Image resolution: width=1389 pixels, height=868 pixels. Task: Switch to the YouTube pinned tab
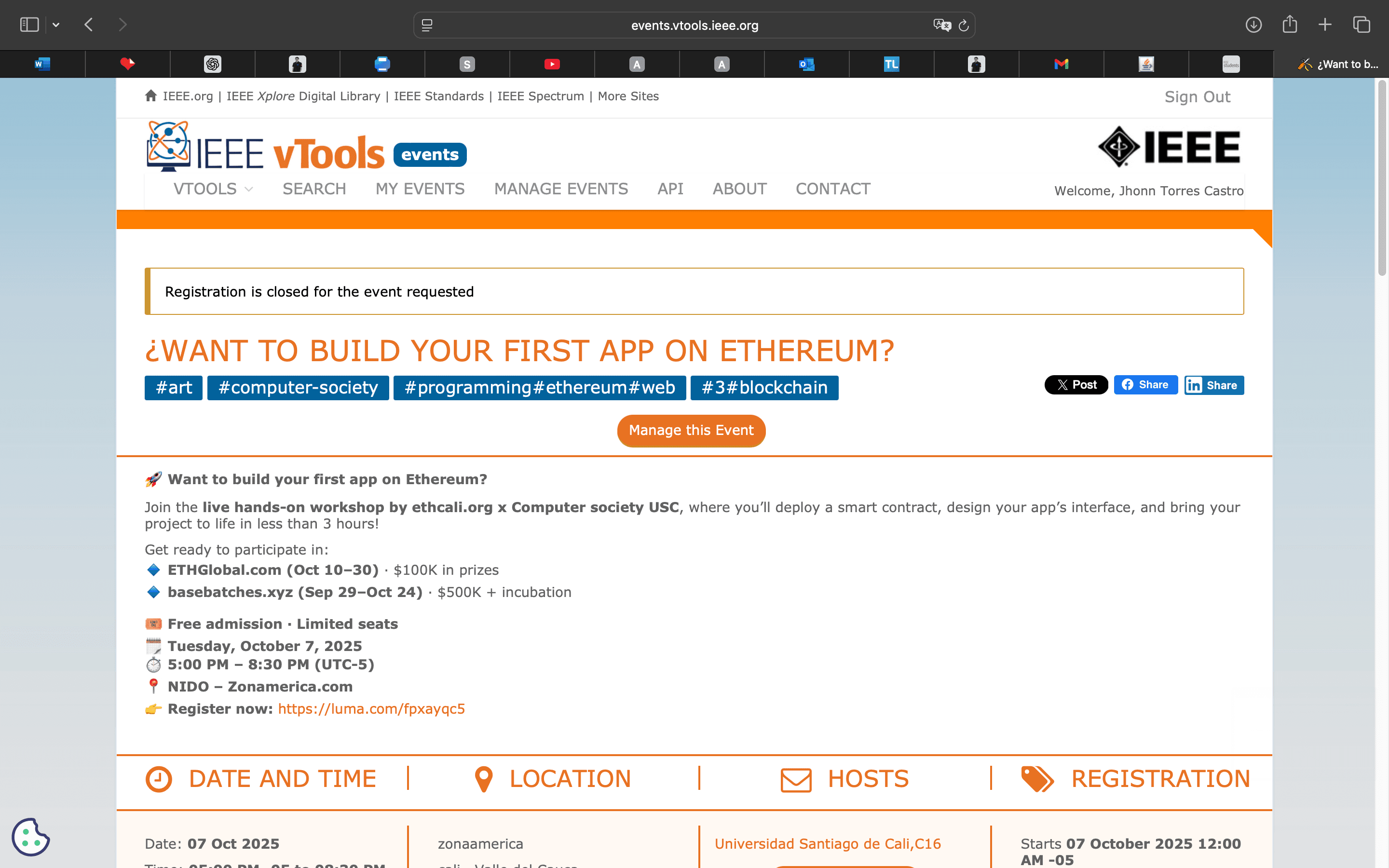tap(552, 64)
